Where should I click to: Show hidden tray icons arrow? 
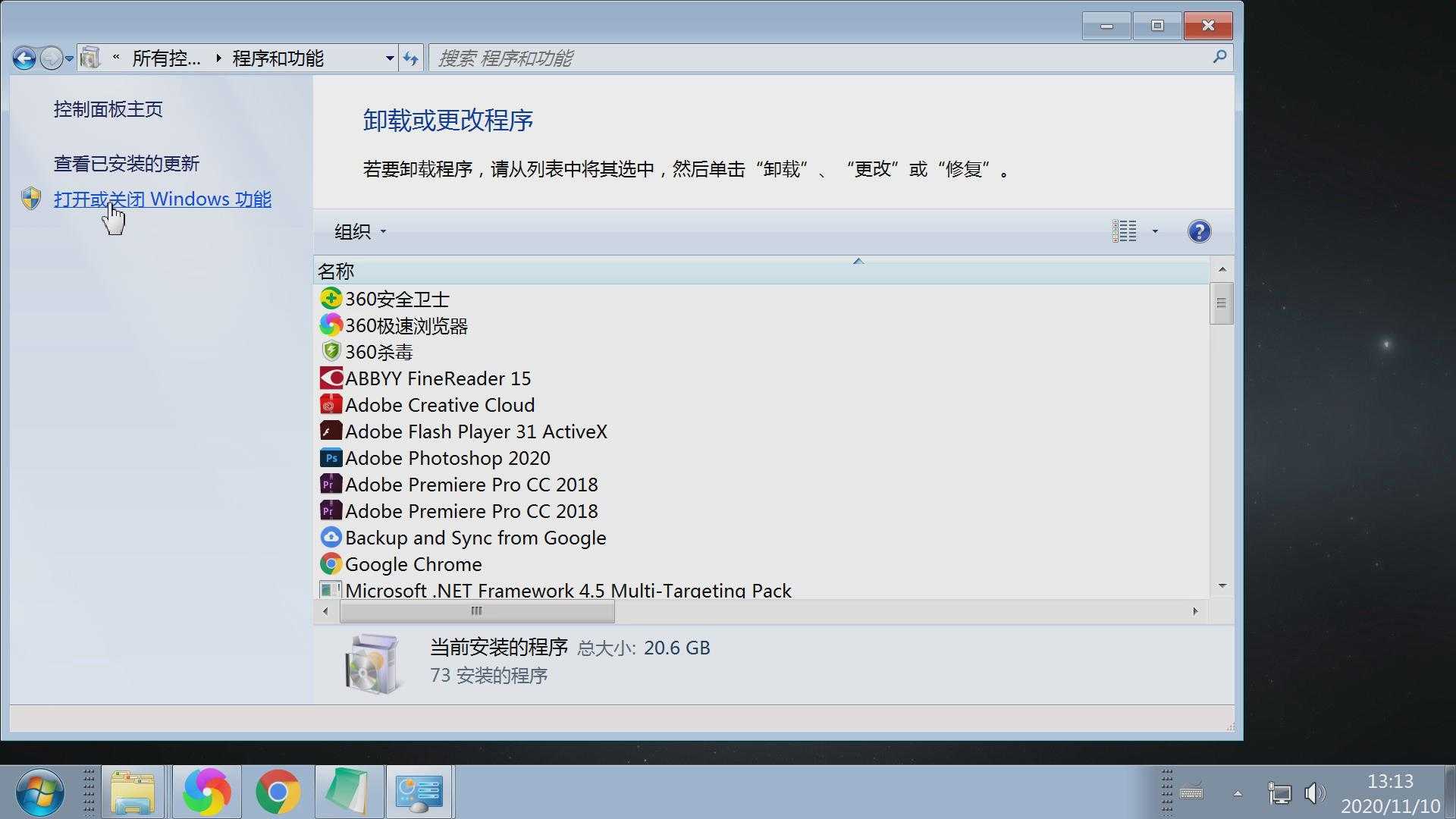(x=1238, y=794)
